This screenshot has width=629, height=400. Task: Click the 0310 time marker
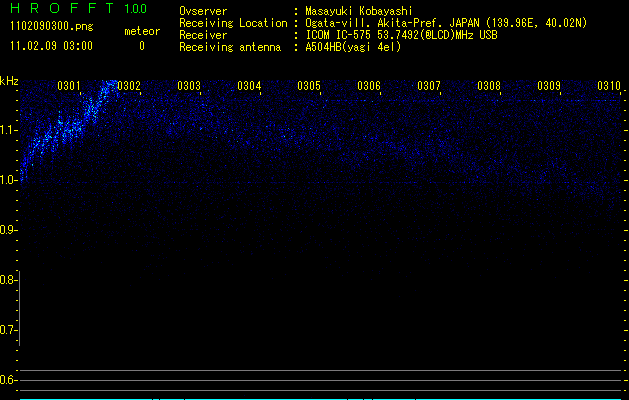[609, 86]
